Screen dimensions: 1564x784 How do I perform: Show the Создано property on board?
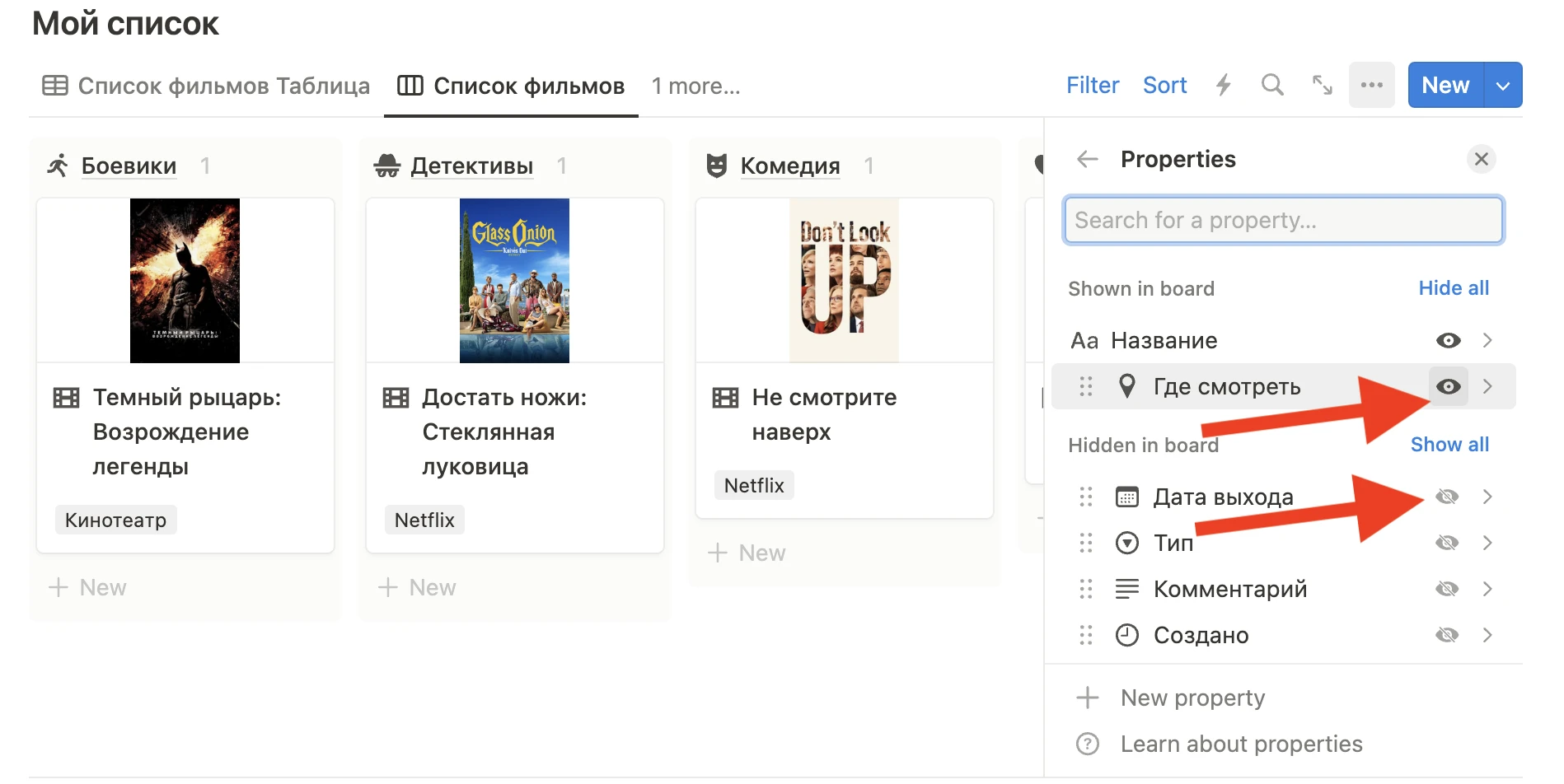click(x=1447, y=635)
